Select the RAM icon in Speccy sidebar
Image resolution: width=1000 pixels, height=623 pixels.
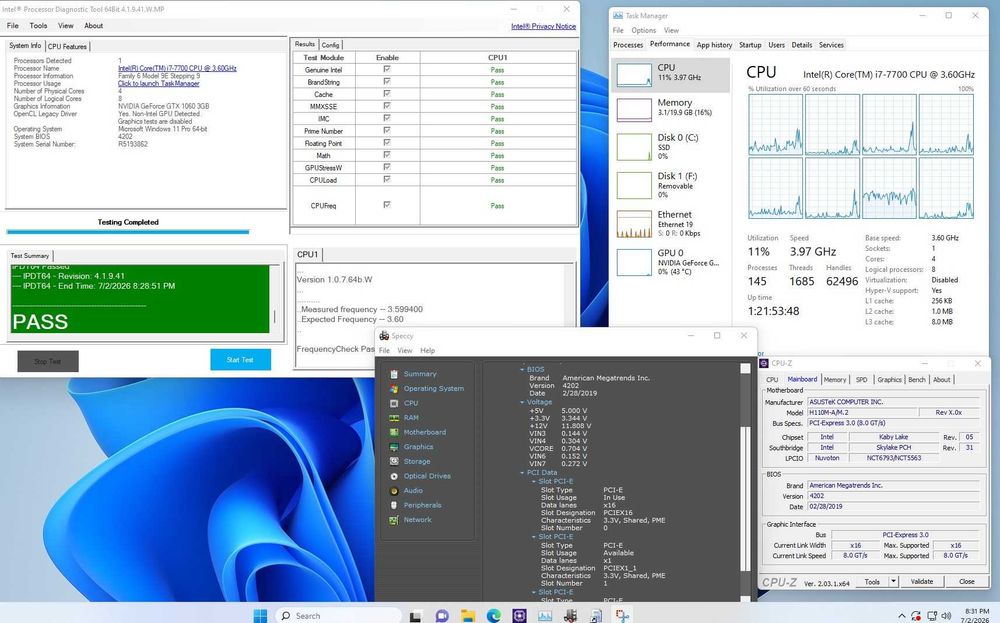(393, 418)
